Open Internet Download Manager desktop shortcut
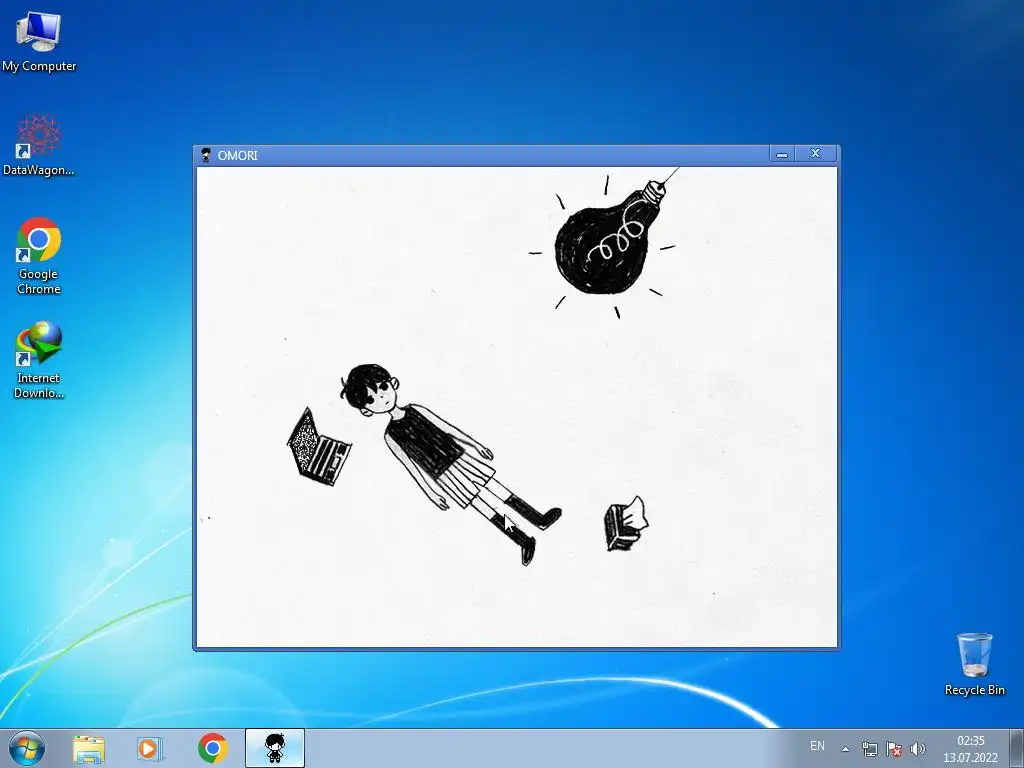The width and height of the screenshot is (1024, 768). pos(39,359)
